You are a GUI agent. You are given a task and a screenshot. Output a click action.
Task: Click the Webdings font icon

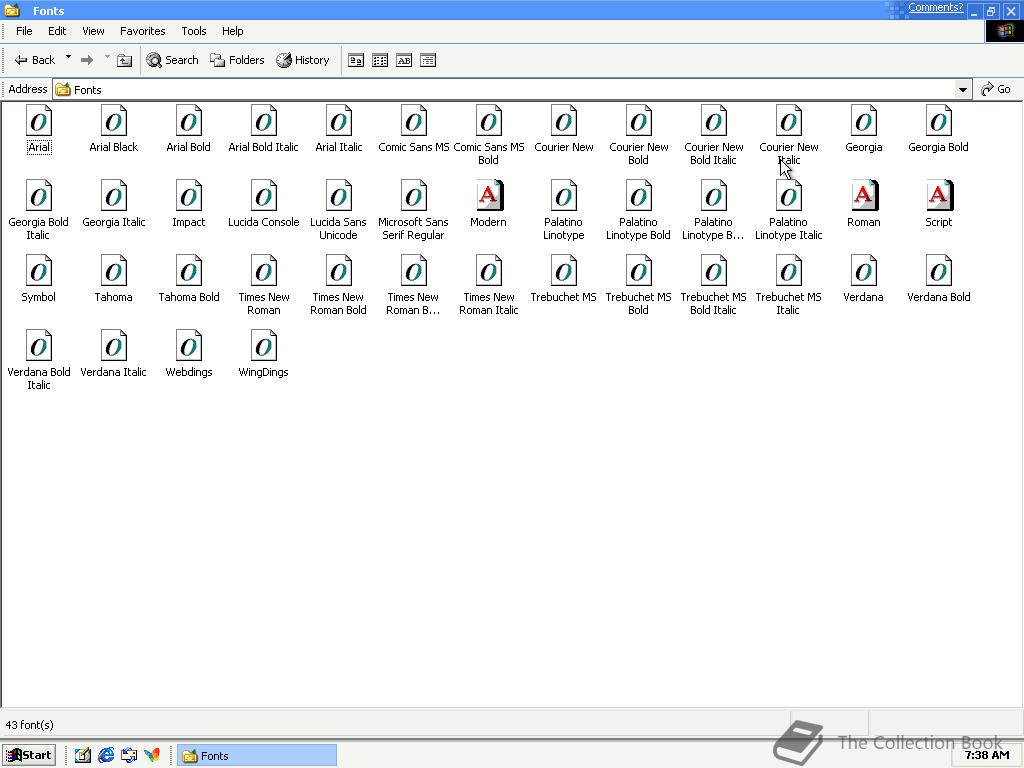point(189,346)
